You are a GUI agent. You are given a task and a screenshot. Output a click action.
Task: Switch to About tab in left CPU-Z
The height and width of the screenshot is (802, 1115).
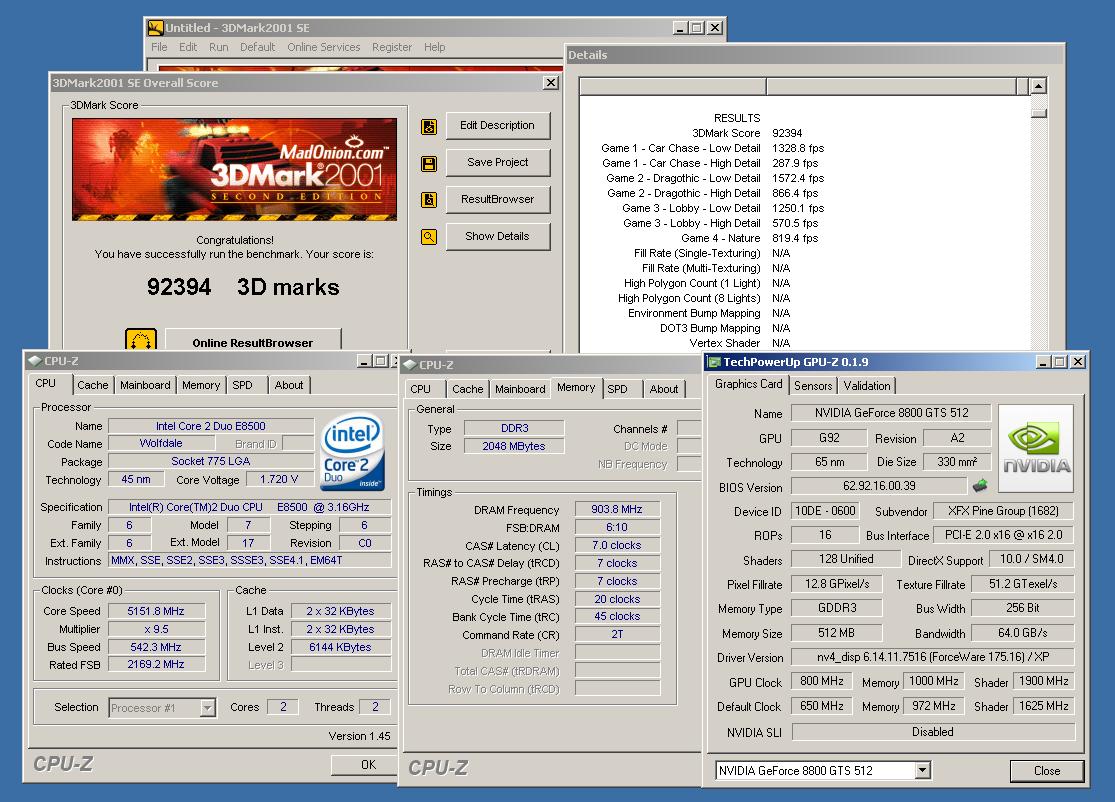click(x=289, y=385)
